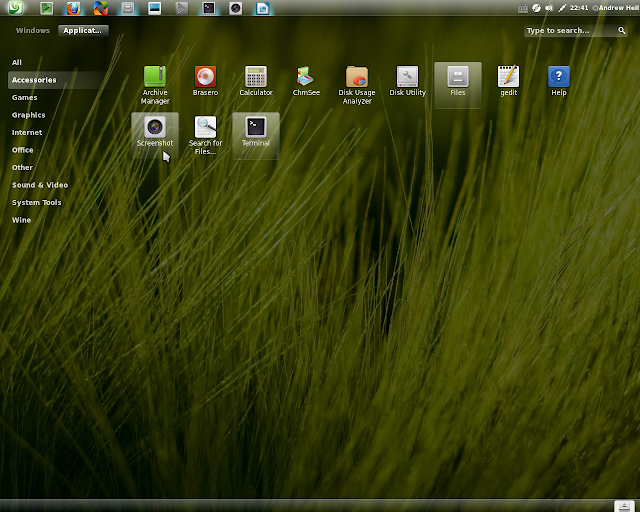Click the pen-shaped tray icon

pyautogui.click(x=562, y=8)
